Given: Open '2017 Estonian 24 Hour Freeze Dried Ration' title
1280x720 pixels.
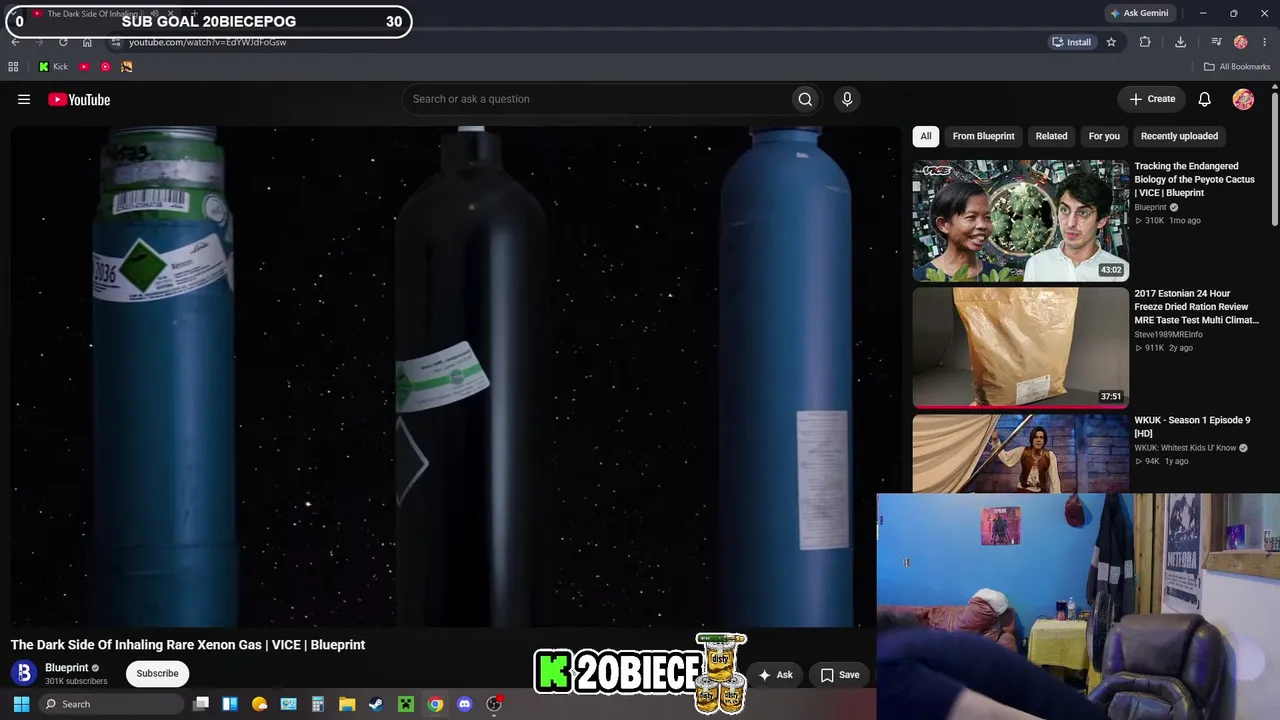Looking at the screenshot, I should click(x=1196, y=307).
